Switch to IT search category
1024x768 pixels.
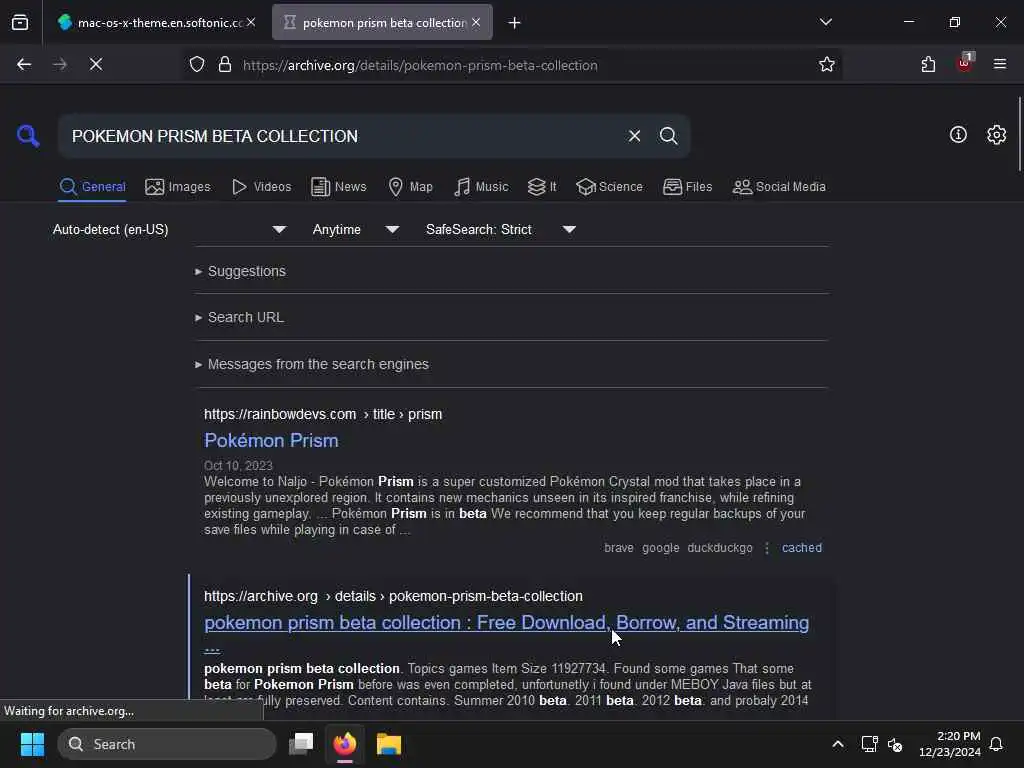pyautogui.click(x=542, y=187)
